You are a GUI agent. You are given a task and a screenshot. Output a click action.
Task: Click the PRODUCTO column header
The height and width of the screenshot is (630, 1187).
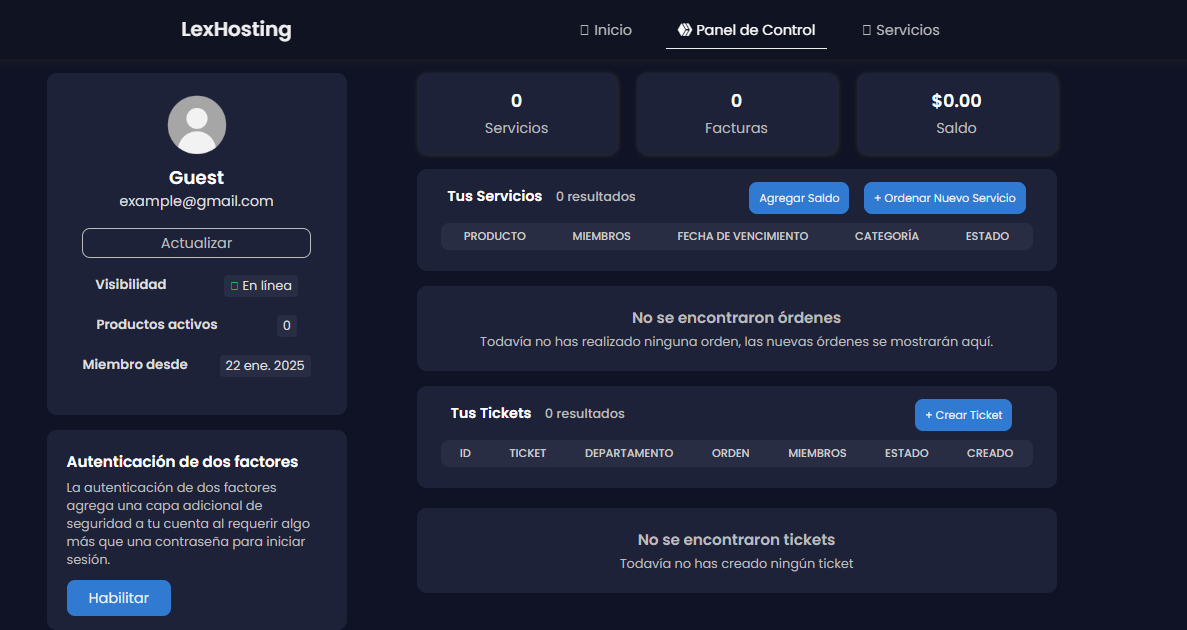pos(495,236)
